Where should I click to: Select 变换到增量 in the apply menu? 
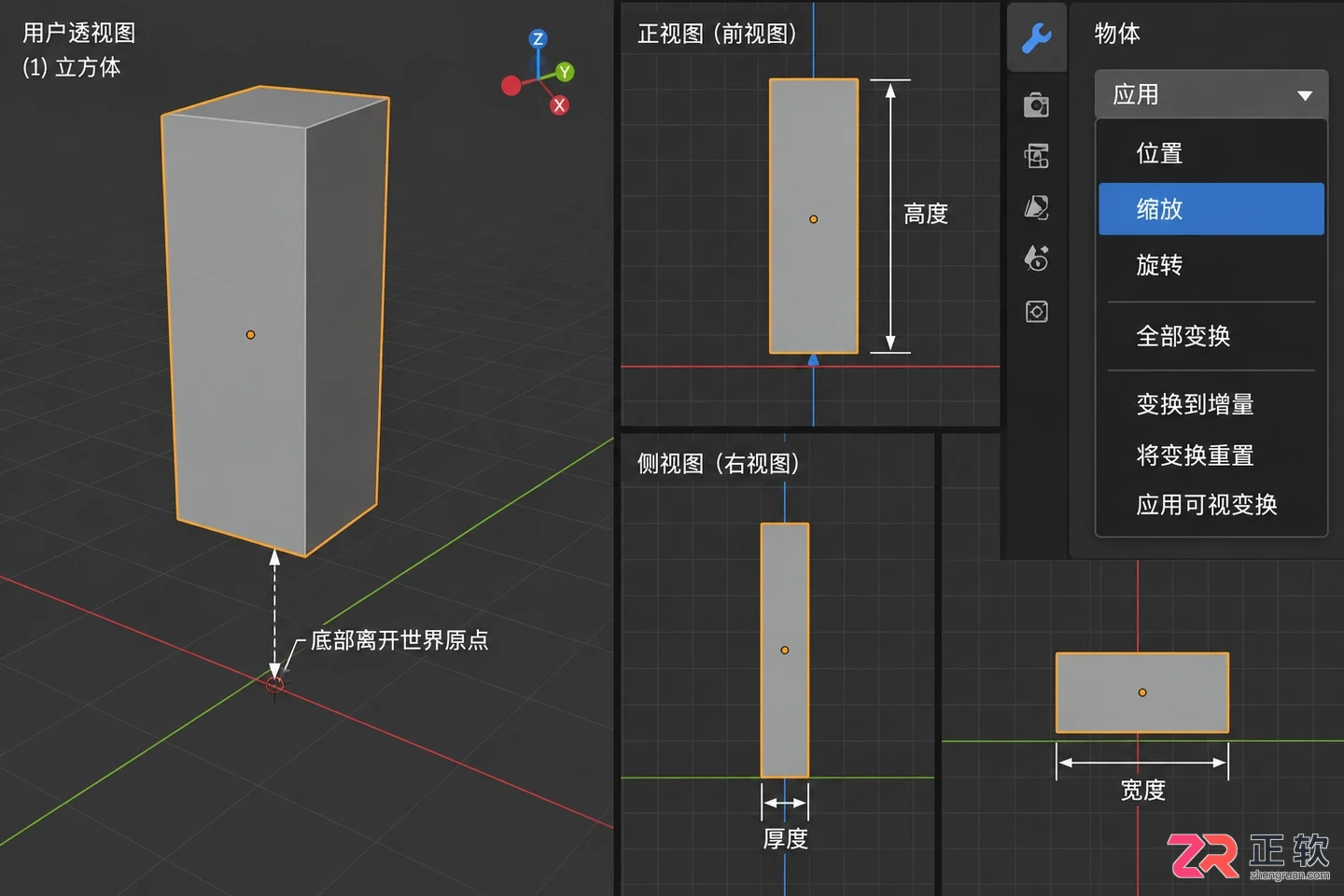pos(1211,404)
